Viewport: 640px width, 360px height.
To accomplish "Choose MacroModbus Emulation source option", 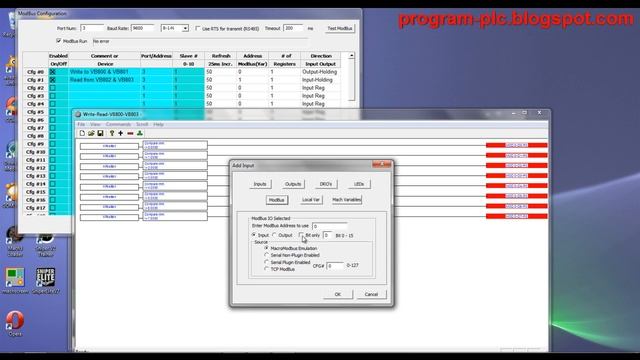I will (x=267, y=248).
